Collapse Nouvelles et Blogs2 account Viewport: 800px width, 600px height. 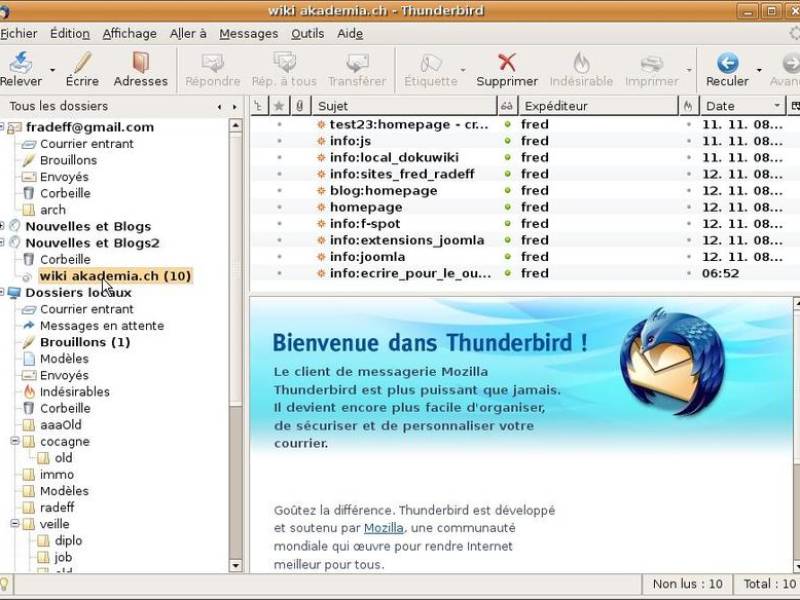click(2, 242)
